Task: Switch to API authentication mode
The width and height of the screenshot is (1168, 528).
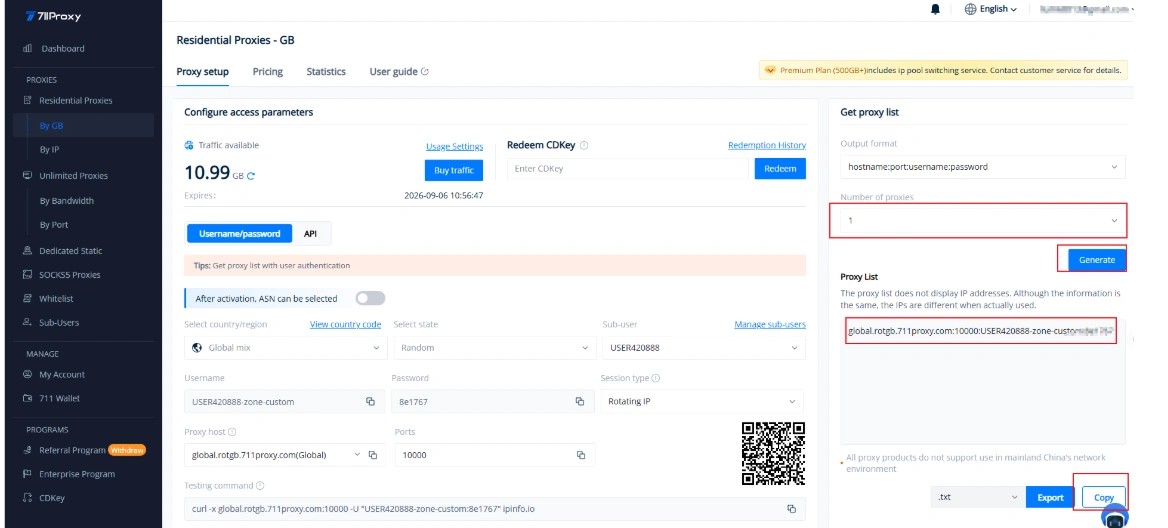Action: (311, 234)
